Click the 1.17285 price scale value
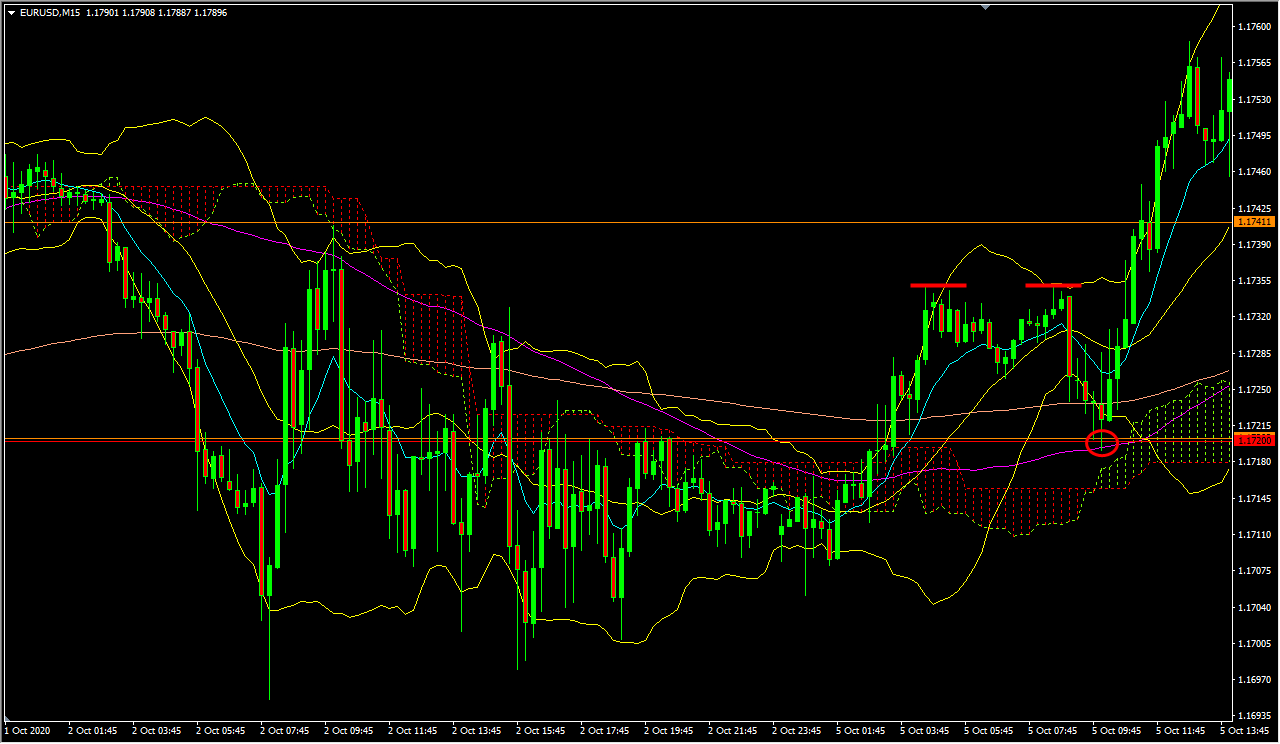This screenshot has width=1280, height=744. (x=1254, y=353)
